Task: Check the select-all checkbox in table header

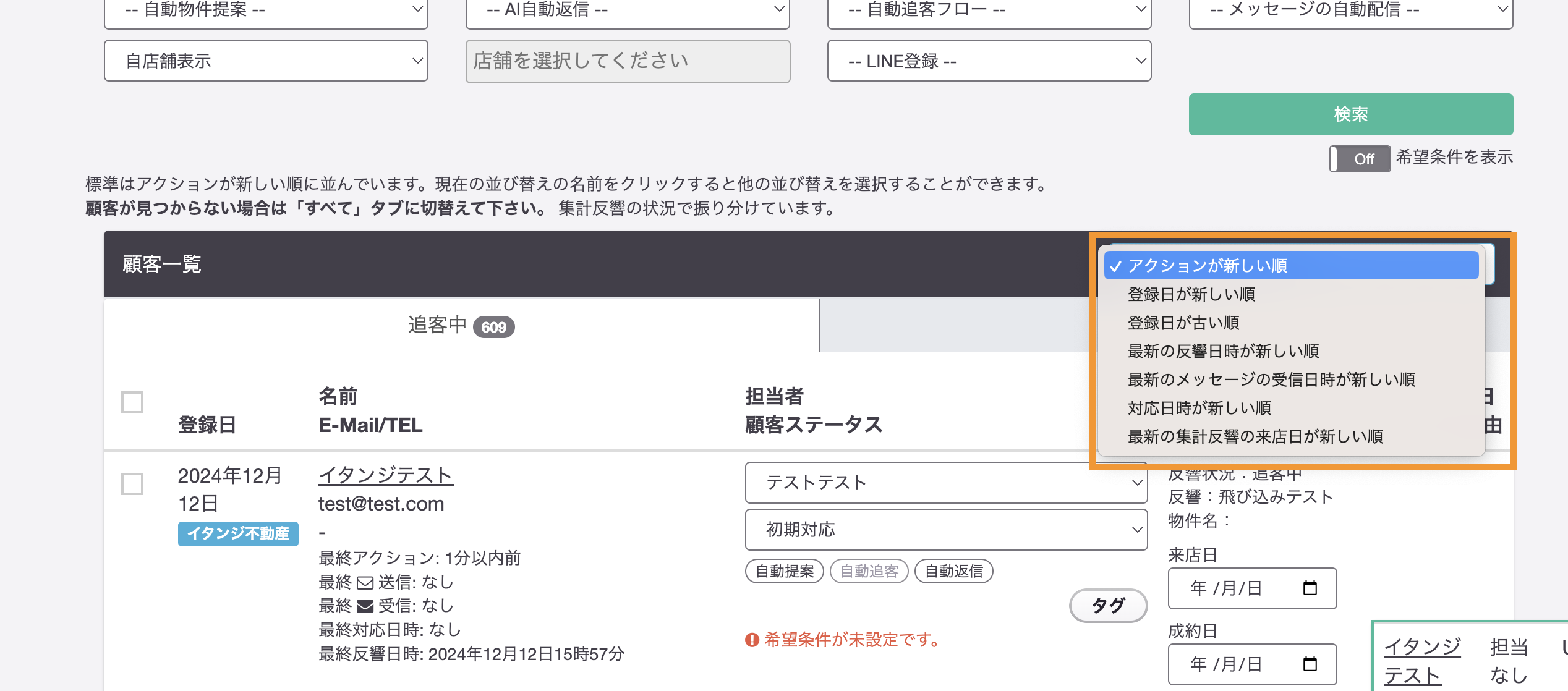Action: click(132, 402)
